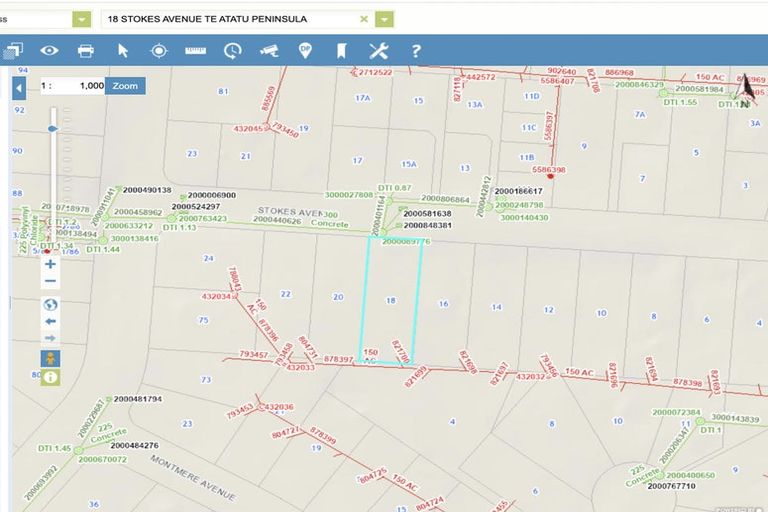
Task: Toggle layer visibility eye icon
Action: point(49,50)
